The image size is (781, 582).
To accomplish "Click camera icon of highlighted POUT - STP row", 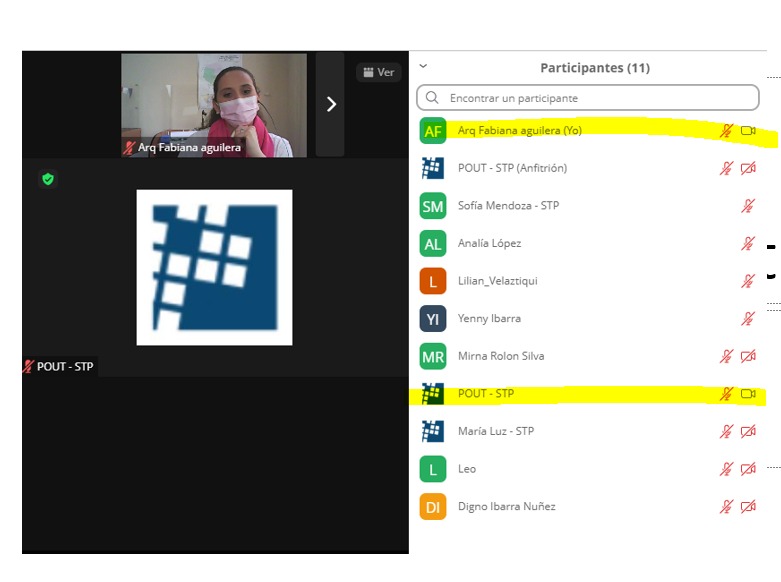I will point(748,394).
